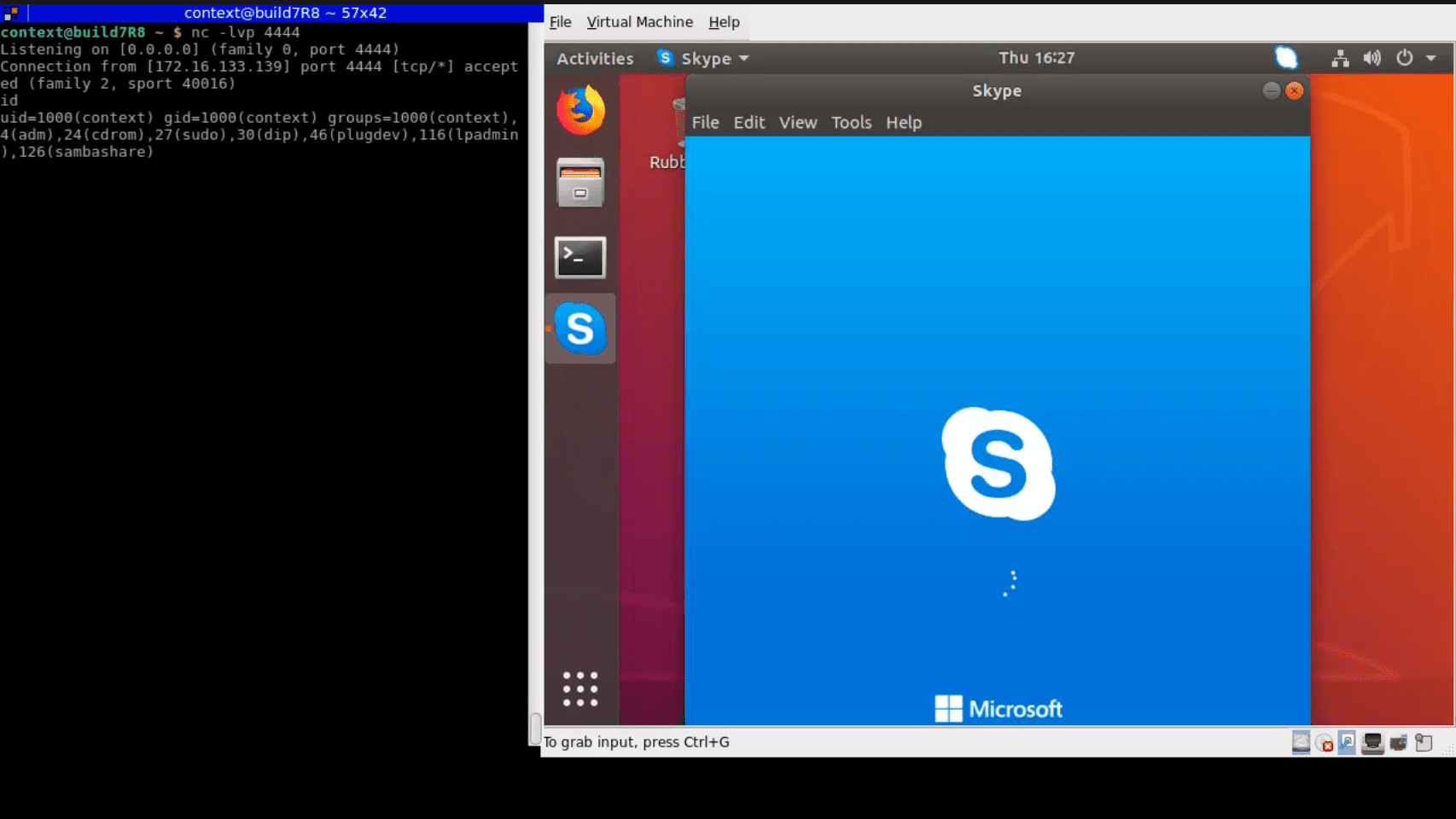Open Firefox from the Ubuntu dock
Image resolution: width=1456 pixels, height=819 pixels.
(x=580, y=110)
